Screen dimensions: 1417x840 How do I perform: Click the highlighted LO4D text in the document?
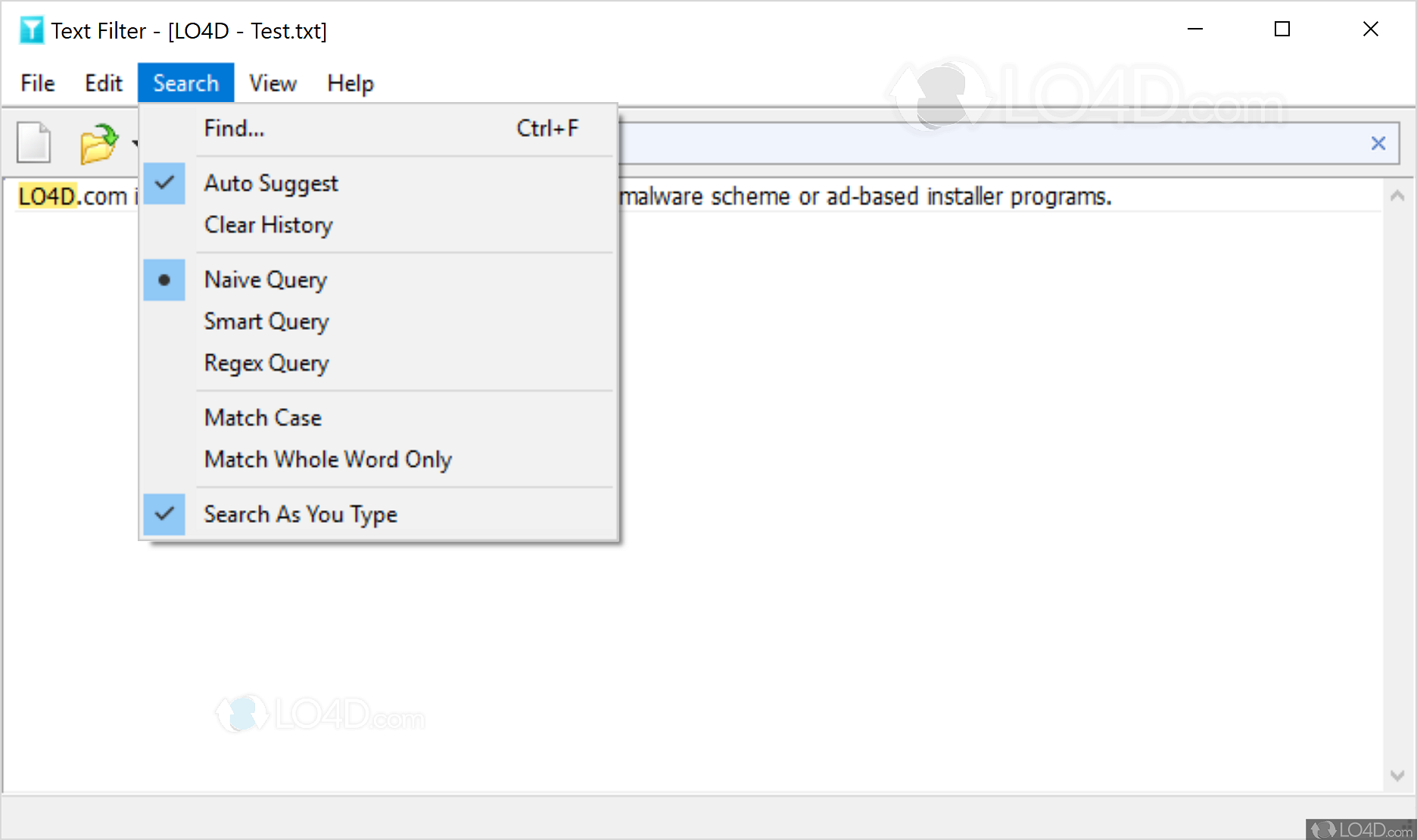point(46,196)
